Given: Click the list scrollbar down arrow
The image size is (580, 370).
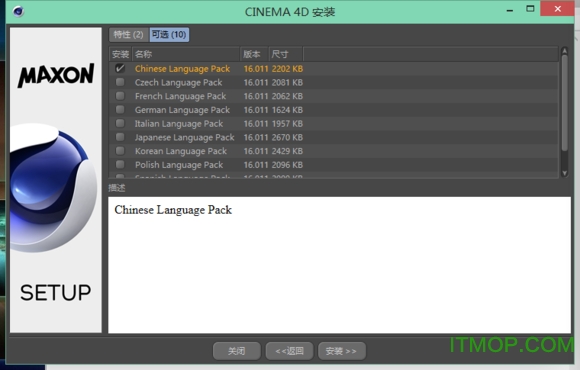Looking at the screenshot, I should click(564, 173).
